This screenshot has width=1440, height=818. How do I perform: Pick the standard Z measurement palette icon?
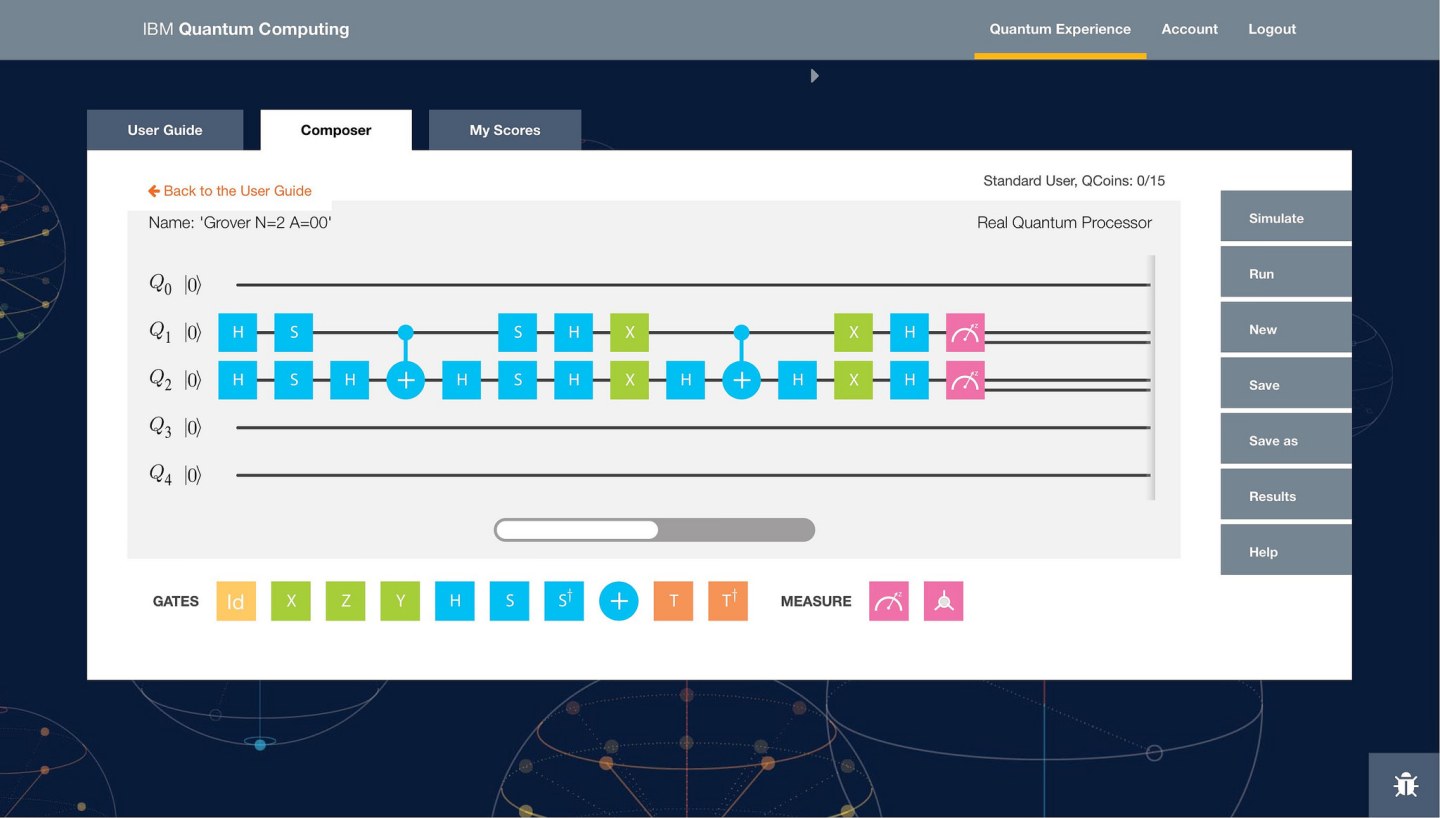pyautogui.click(x=888, y=601)
